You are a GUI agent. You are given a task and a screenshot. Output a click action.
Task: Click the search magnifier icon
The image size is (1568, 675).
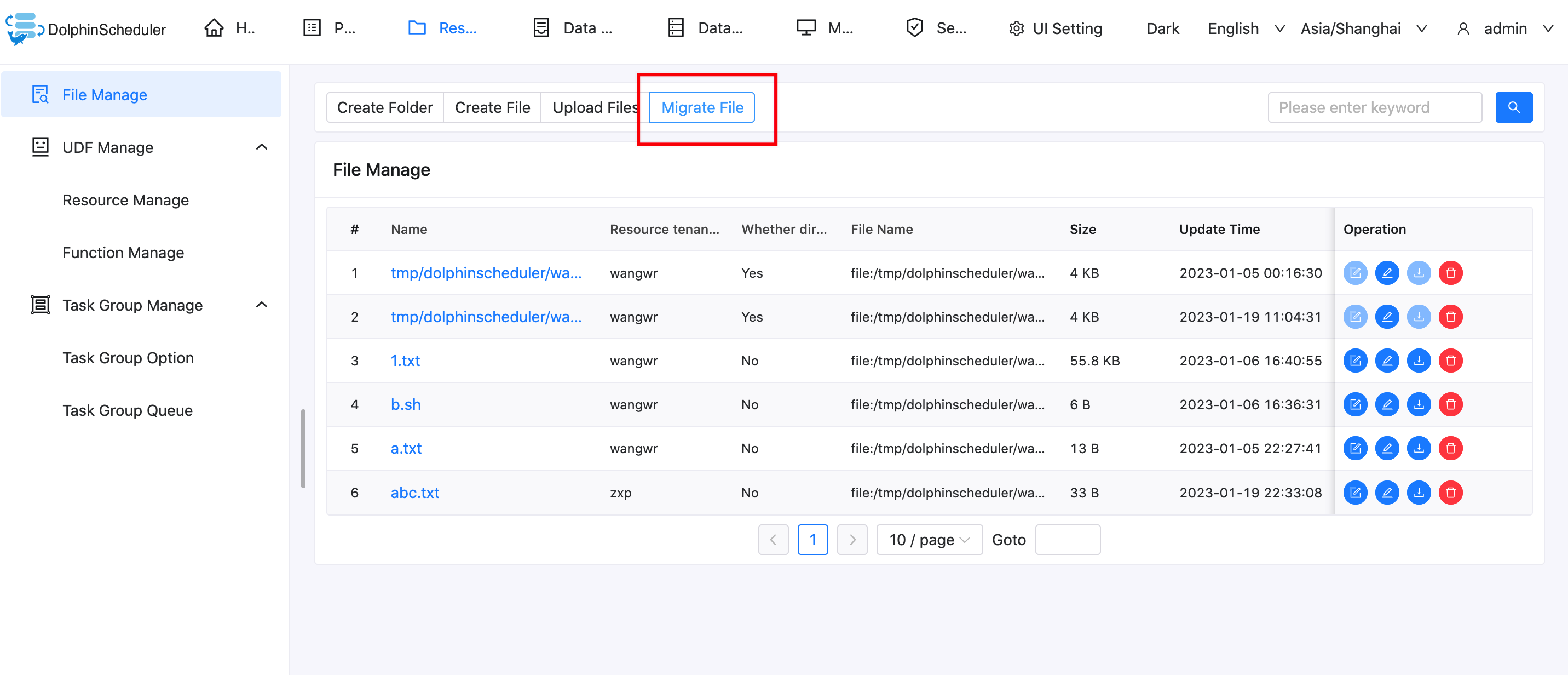coord(1514,107)
